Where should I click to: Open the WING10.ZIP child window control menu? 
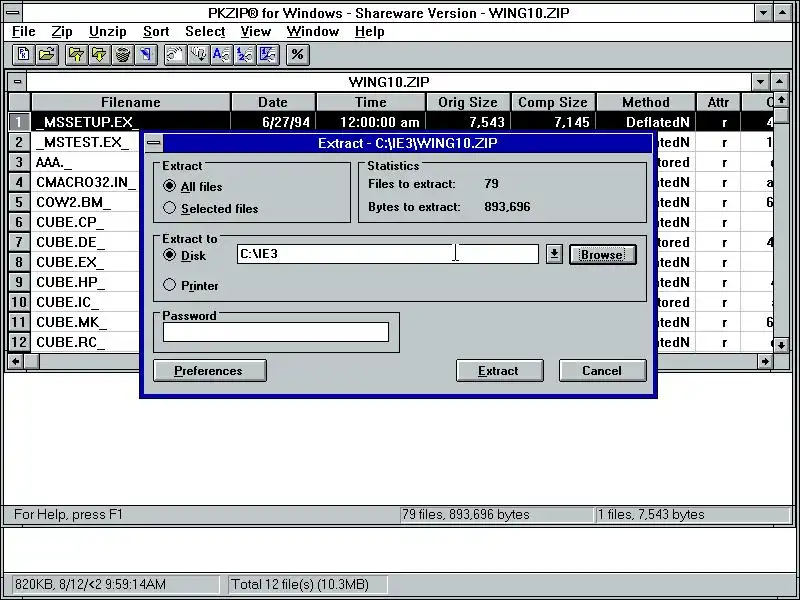(17, 82)
